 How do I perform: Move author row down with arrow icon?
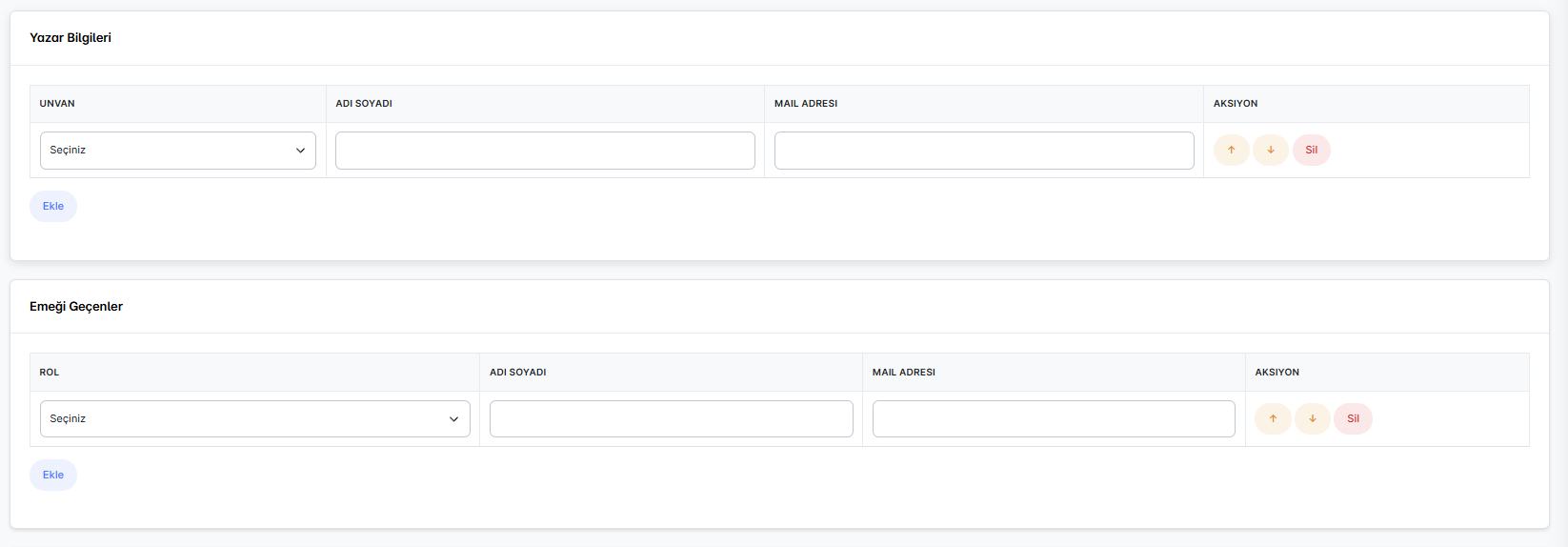coord(1271,151)
